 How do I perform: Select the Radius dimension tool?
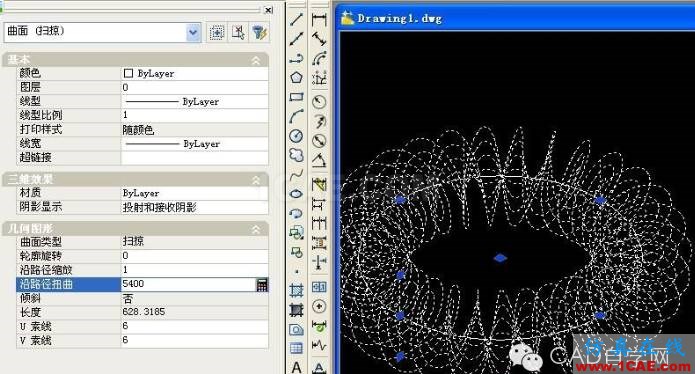pos(319,102)
